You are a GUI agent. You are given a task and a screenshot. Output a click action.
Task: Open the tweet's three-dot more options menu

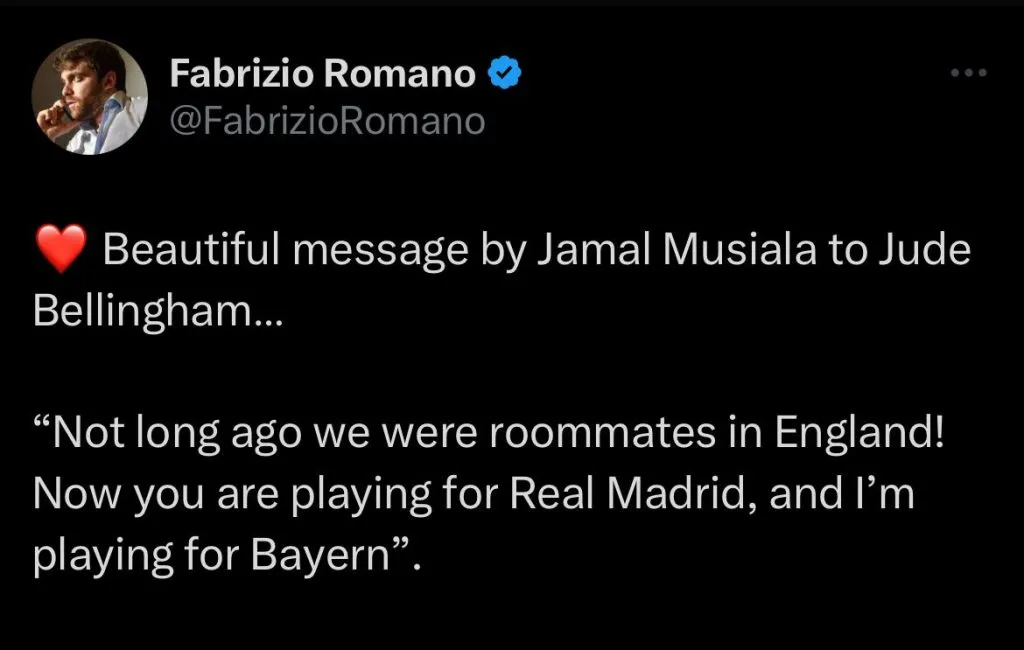(x=968, y=73)
